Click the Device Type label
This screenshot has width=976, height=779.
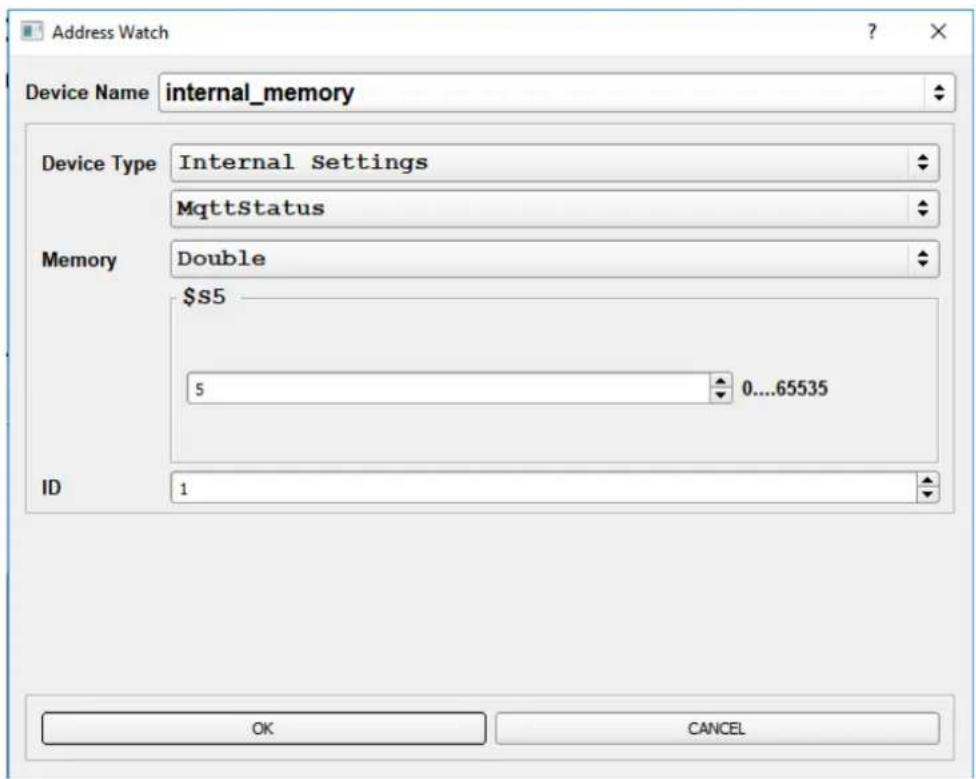coord(99,164)
